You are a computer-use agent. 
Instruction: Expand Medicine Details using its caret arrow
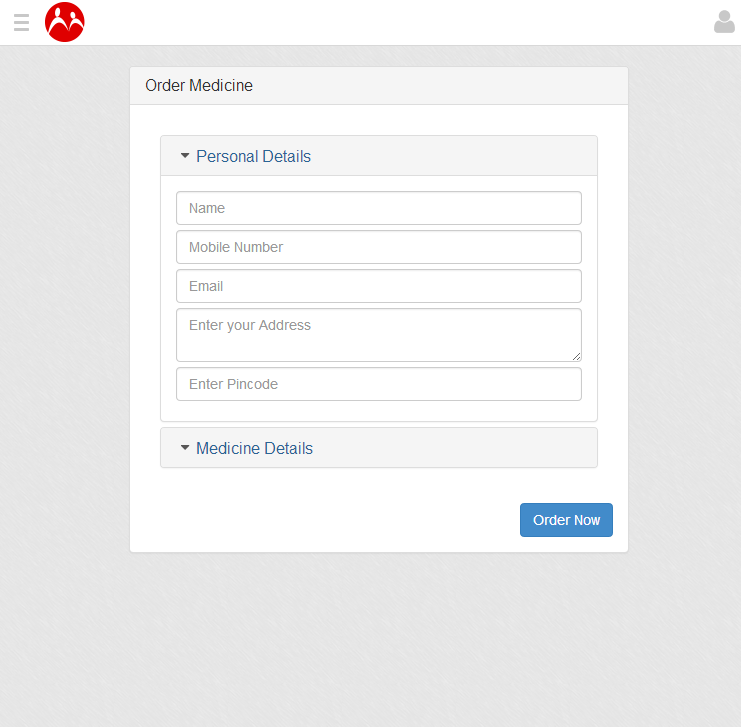(185, 448)
